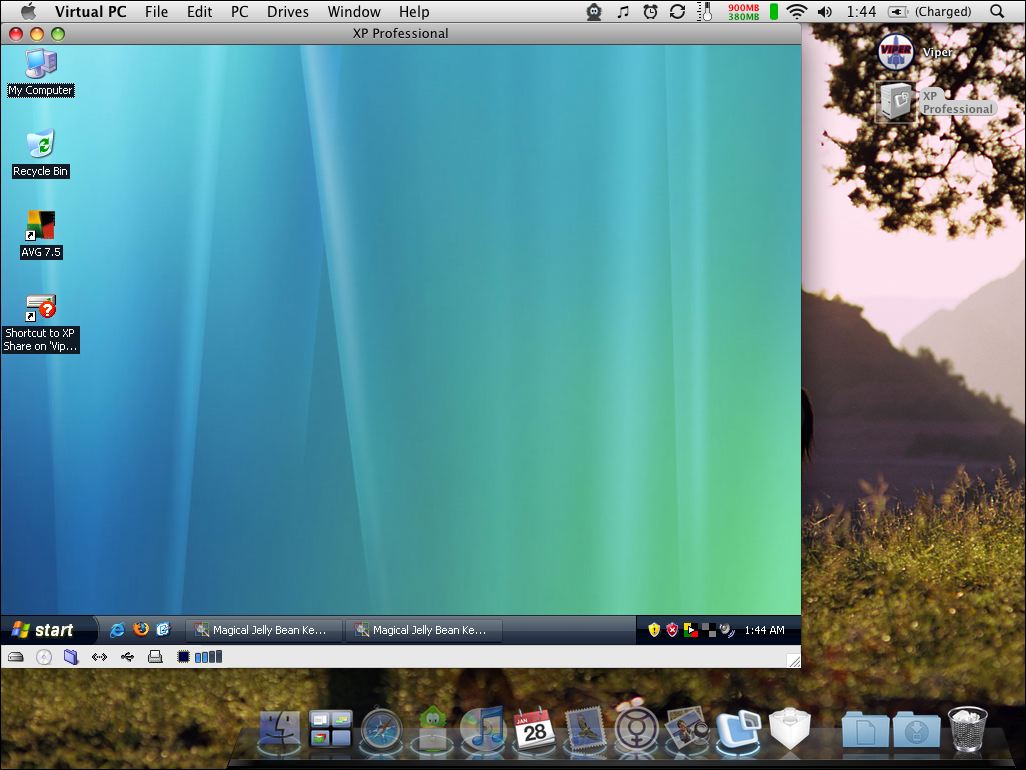
Task: Open the battery (Charged) status menu
Action: (929, 12)
